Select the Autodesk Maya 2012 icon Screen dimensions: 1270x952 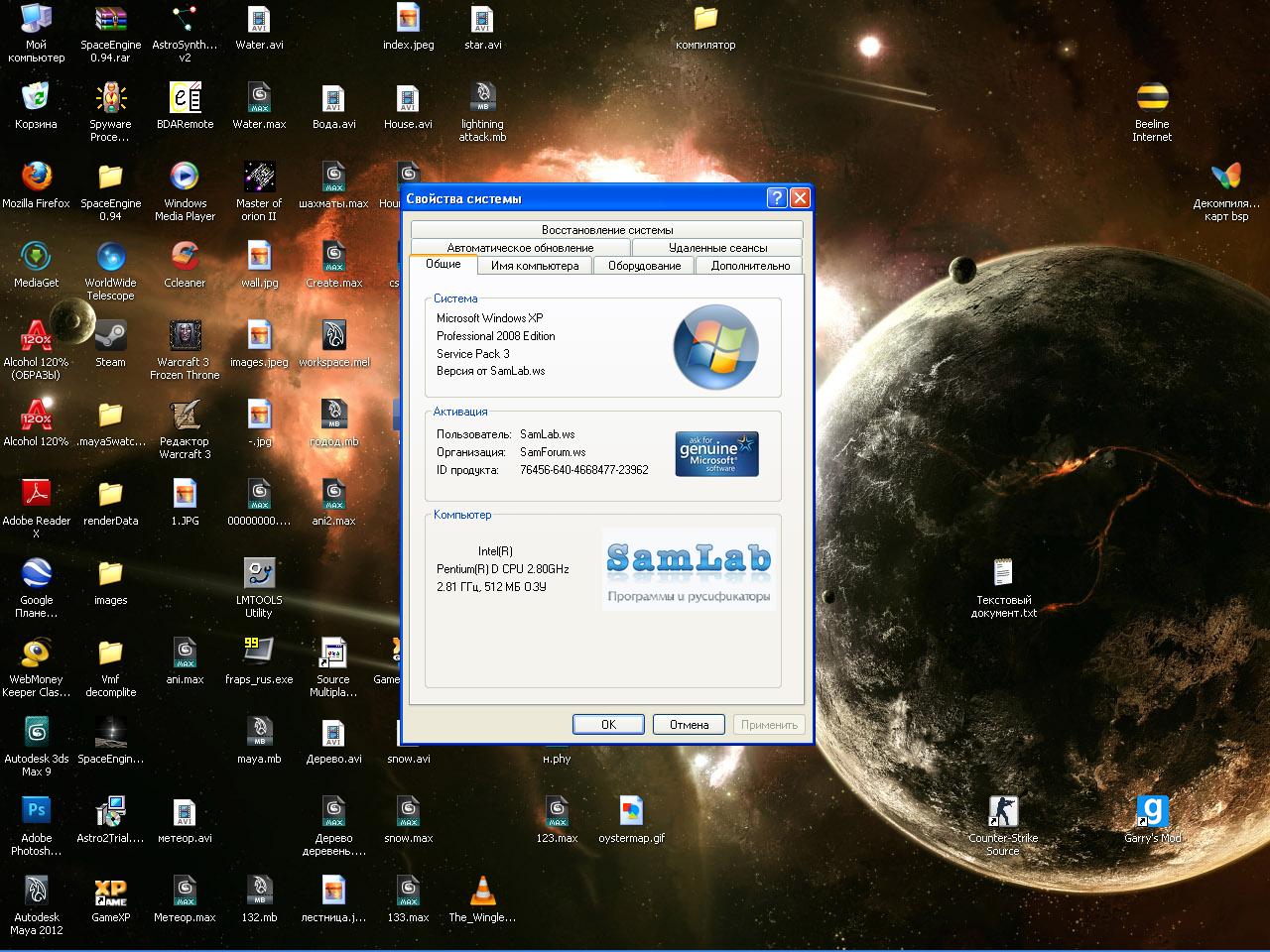point(36,891)
